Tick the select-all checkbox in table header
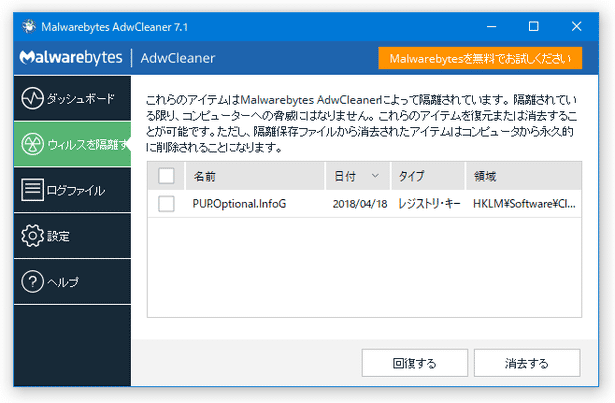 (166, 176)
